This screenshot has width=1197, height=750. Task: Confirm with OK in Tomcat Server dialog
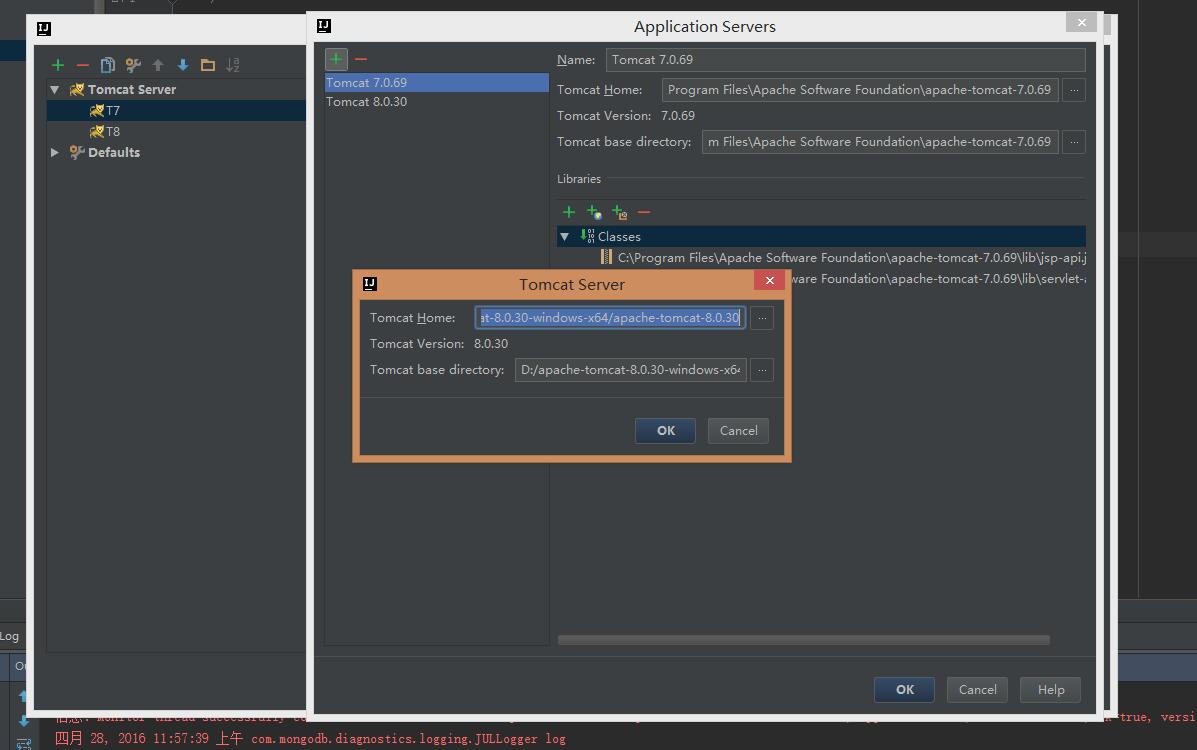click(666, 431)
